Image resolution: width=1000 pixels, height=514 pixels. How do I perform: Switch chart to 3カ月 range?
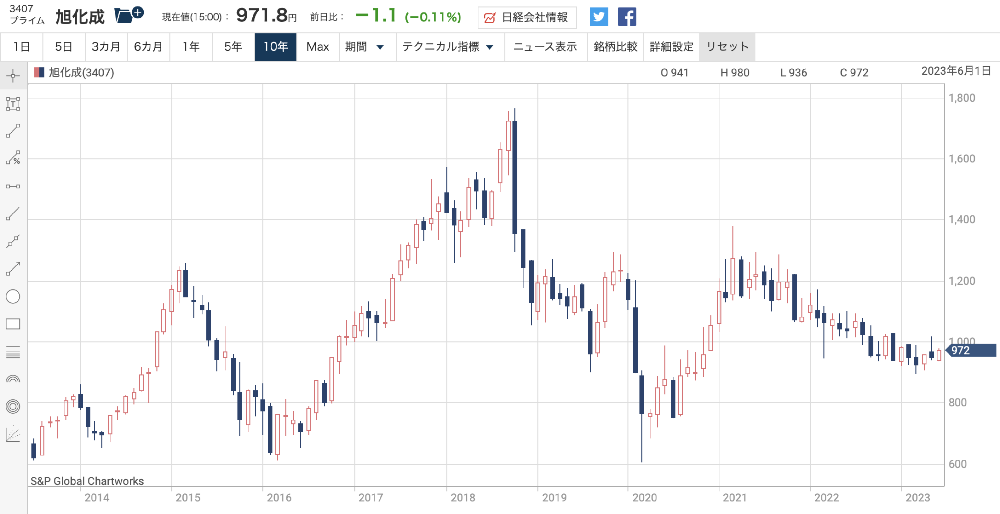point(106,47)
